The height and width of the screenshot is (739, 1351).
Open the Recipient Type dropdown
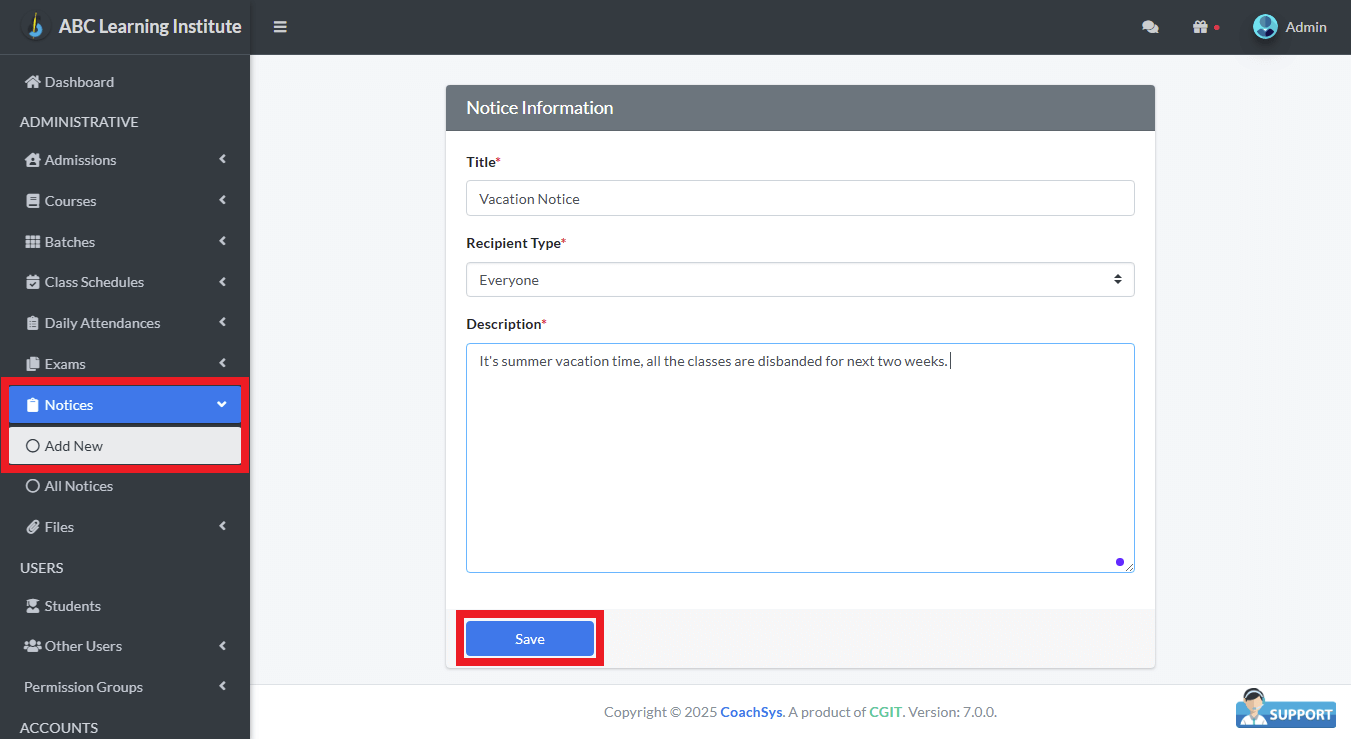800,280
